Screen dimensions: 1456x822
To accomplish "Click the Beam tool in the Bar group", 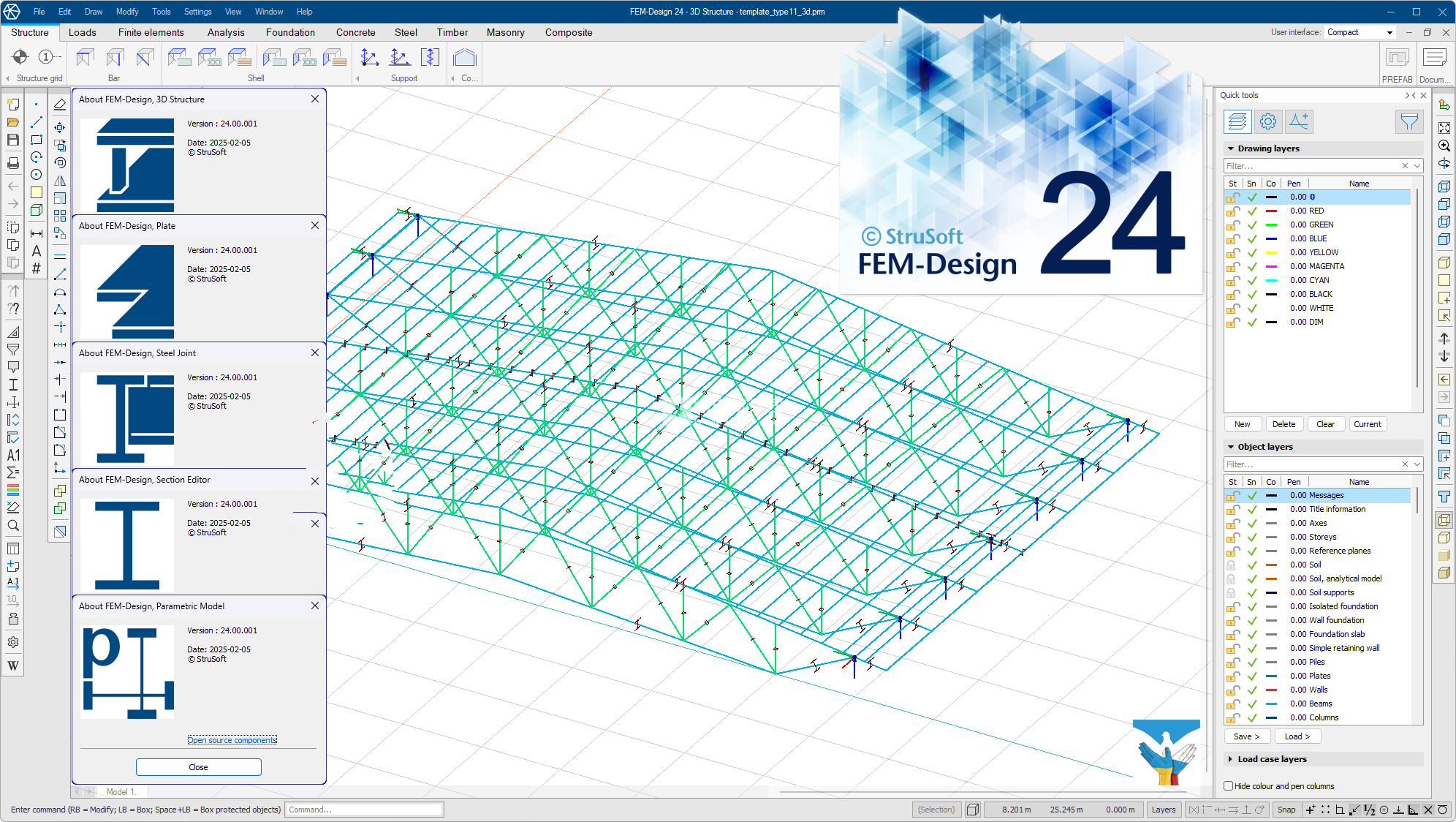I will pyautogui.click(x=85, y=57).
